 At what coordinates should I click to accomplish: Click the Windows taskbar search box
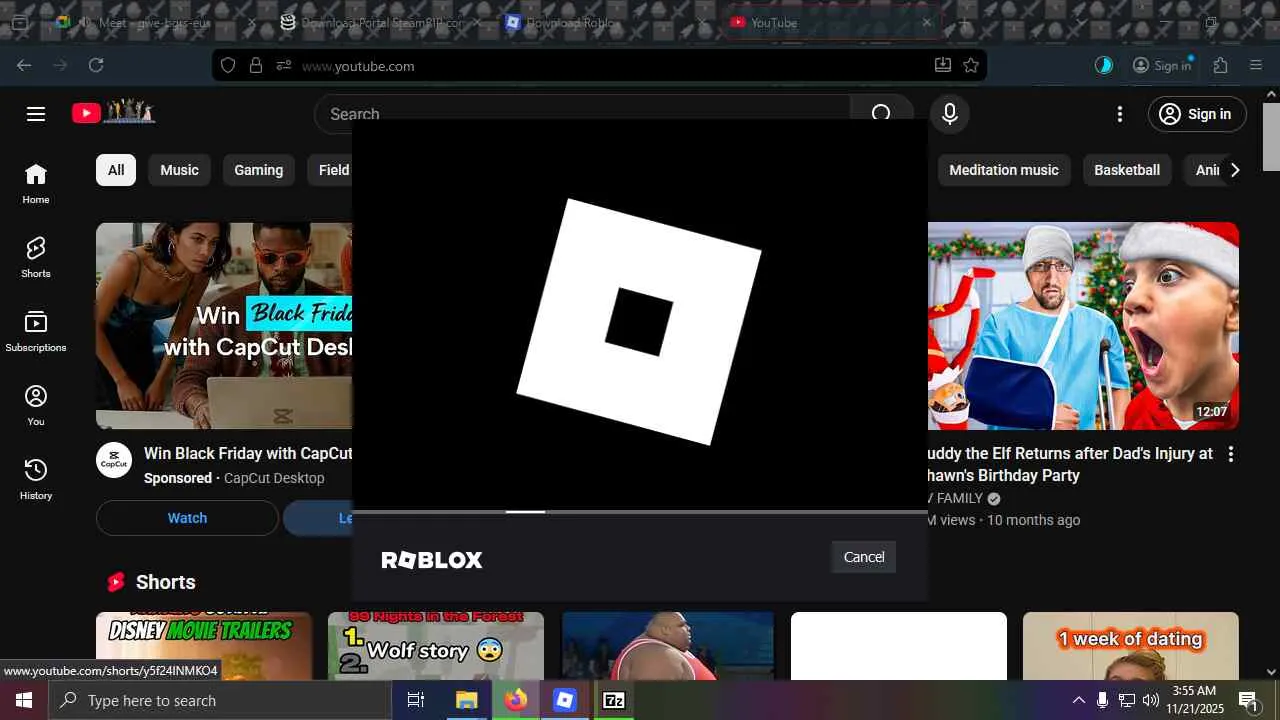[220, 700]
